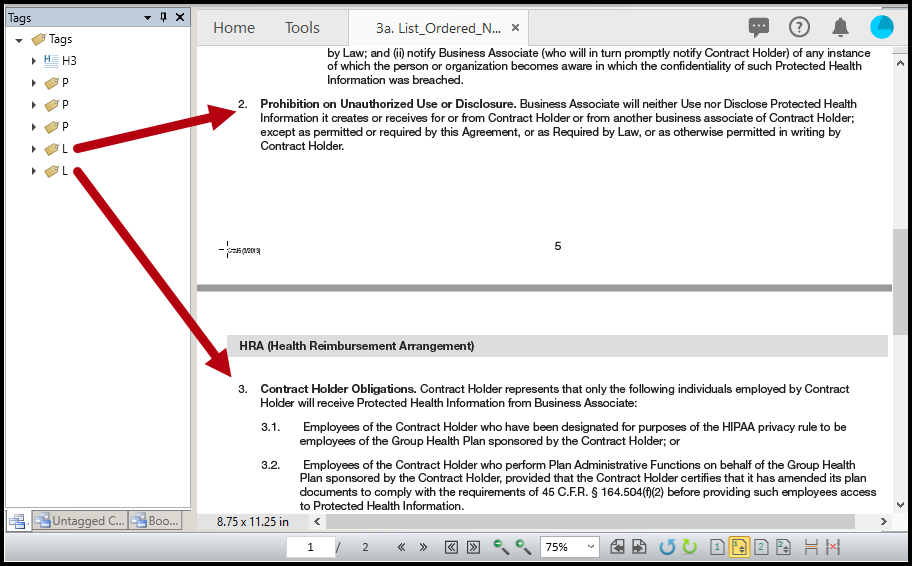Click horizontal scrollbar right arrow
912x566 pixels.
coord(884,521)
